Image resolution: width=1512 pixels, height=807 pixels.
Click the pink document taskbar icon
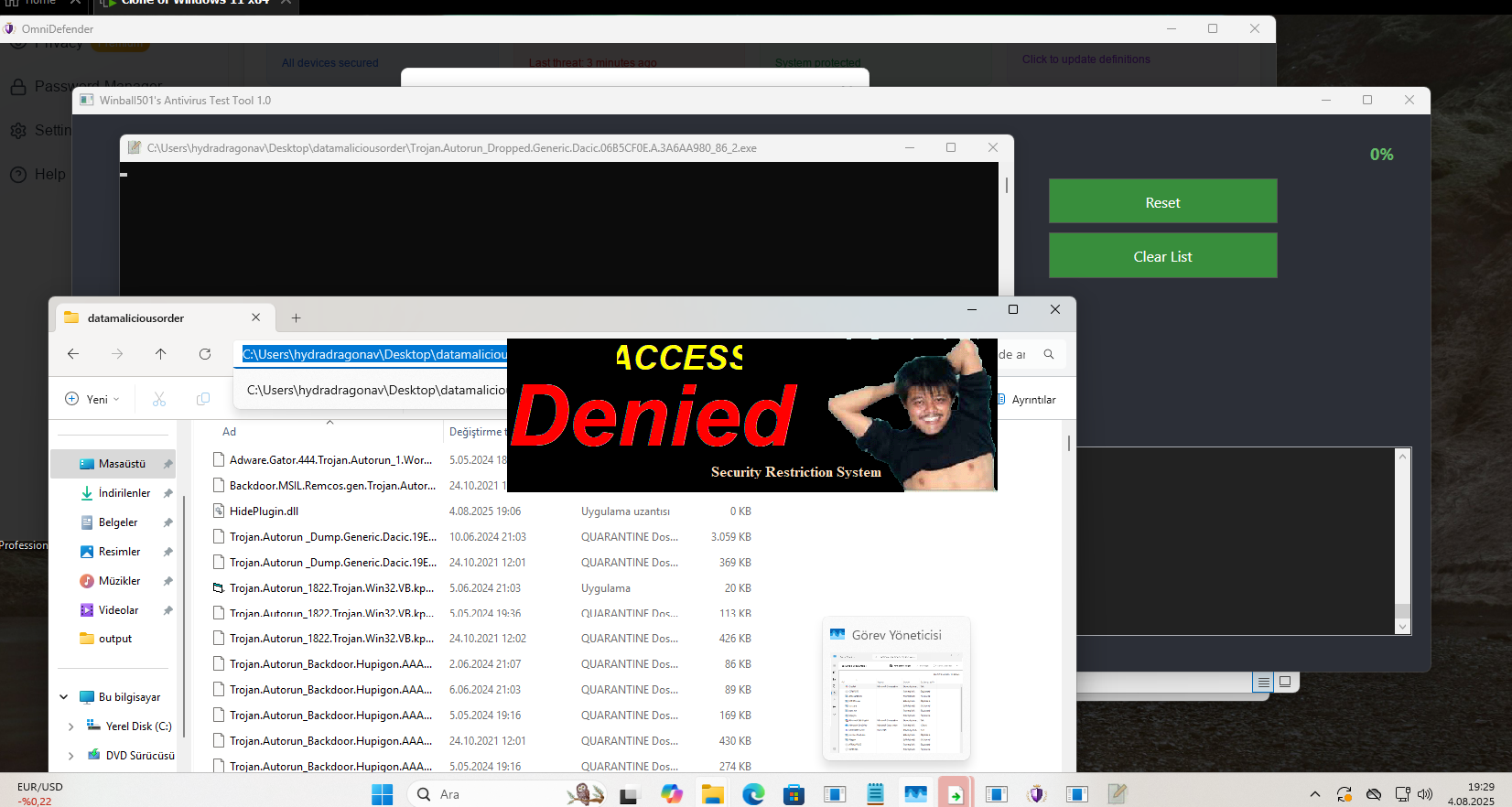956,794
